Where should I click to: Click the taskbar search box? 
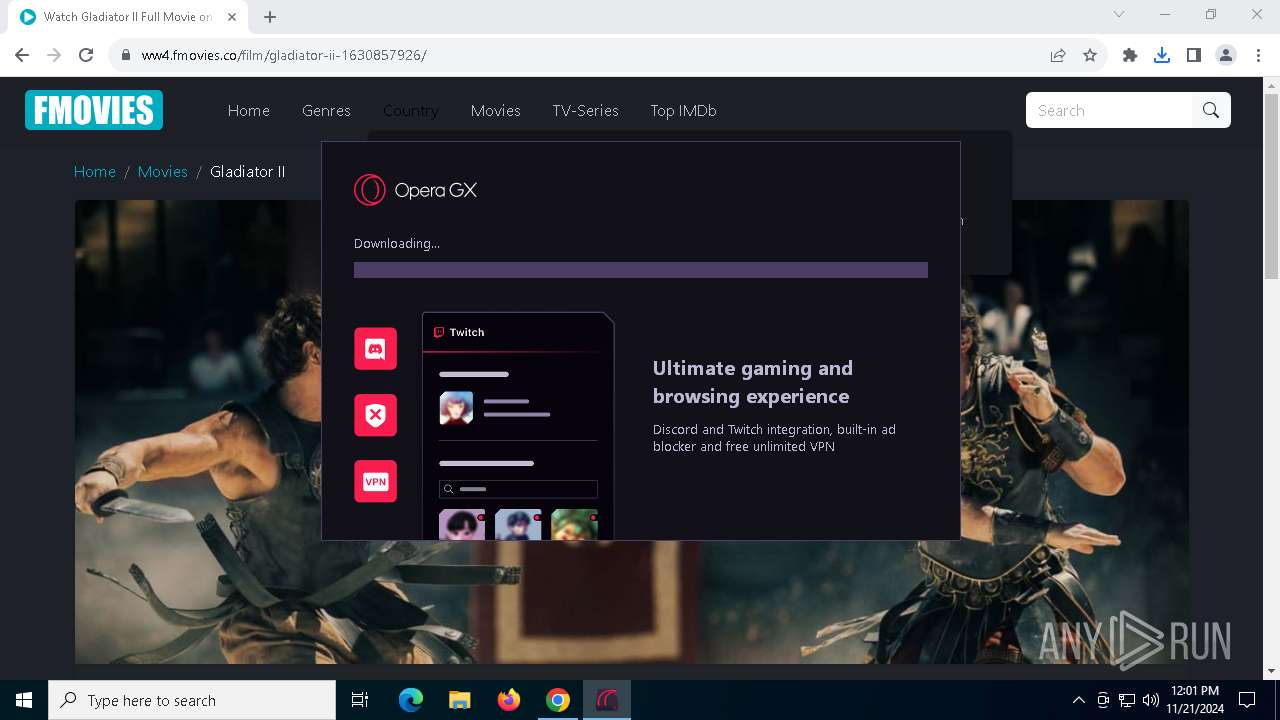click(192, 700)
